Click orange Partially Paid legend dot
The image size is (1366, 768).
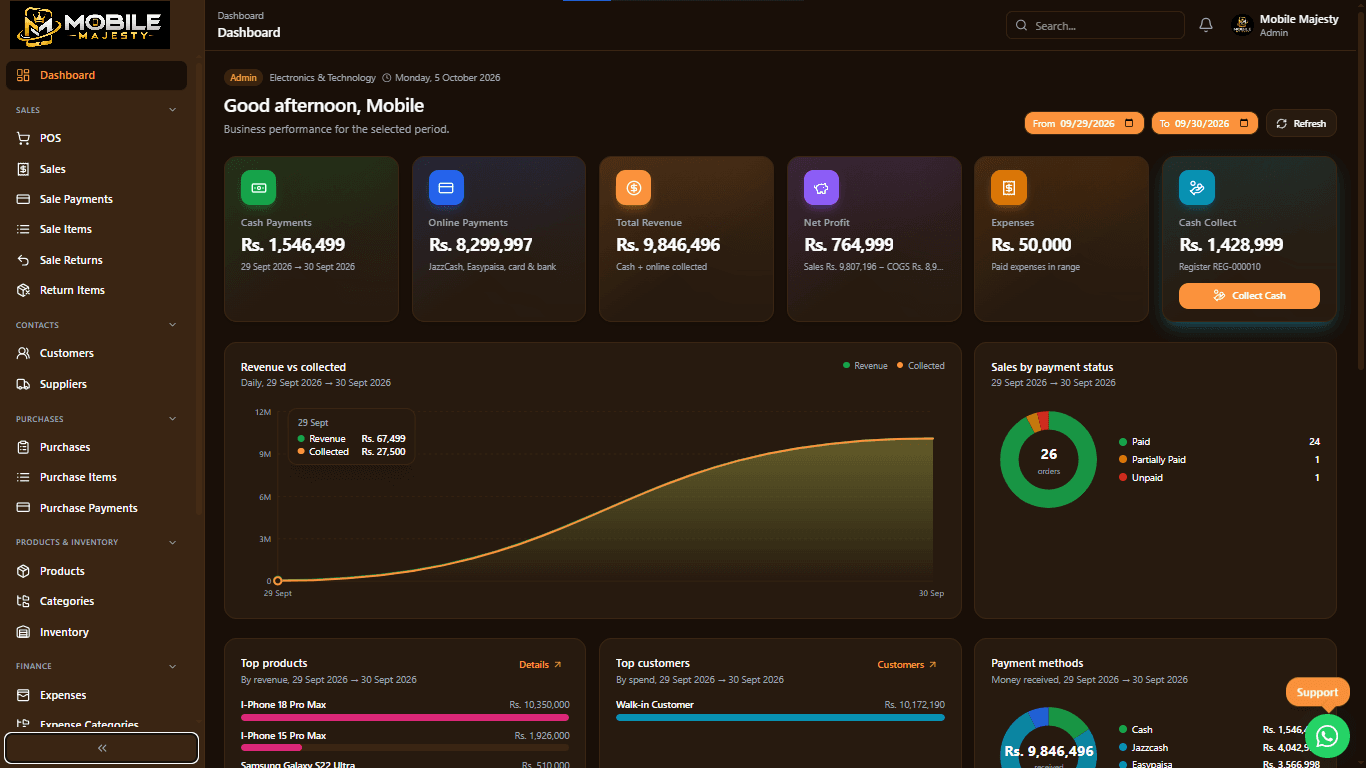[x=1123, y=460]
